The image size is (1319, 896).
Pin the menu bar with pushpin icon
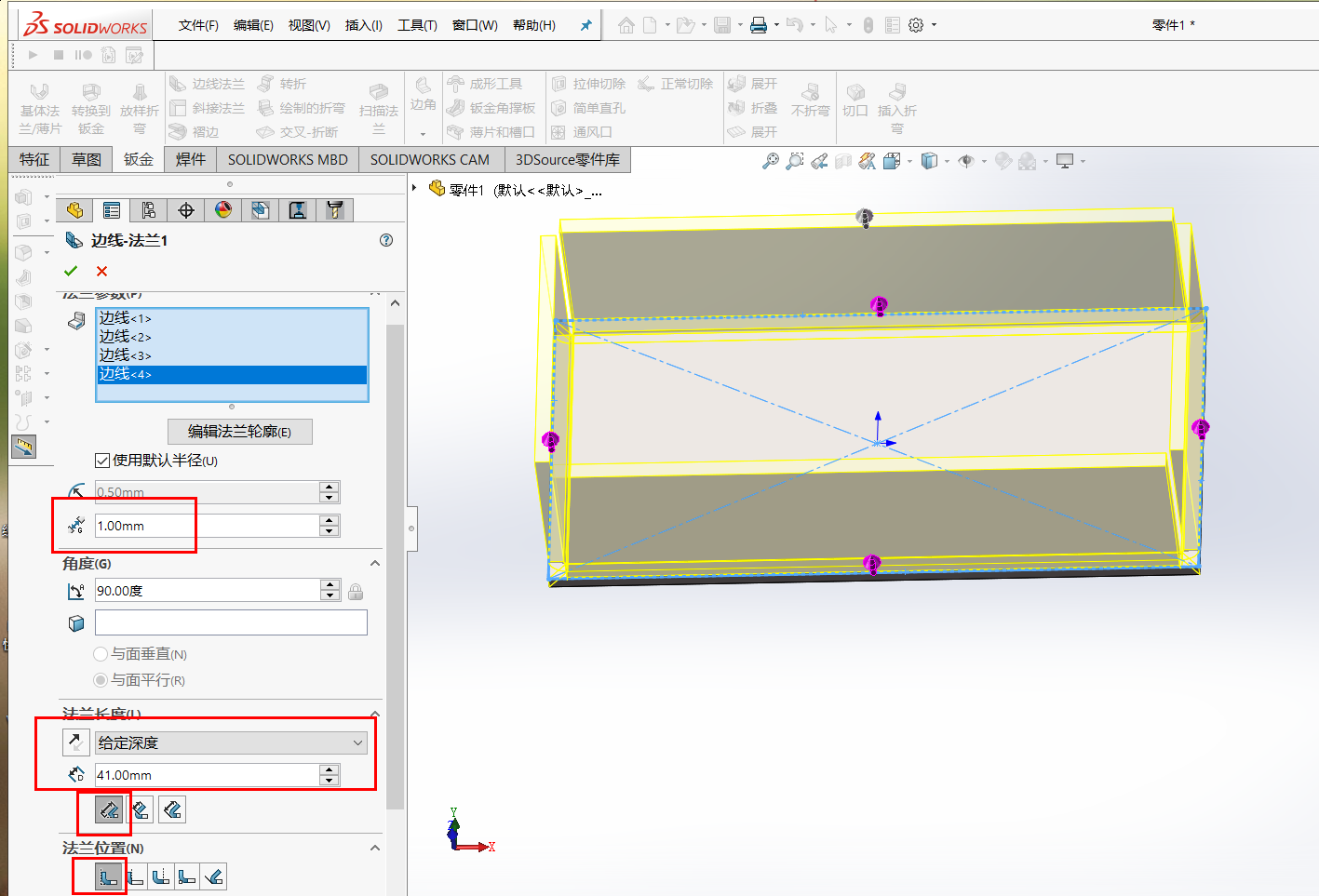(x=585, y=25)
